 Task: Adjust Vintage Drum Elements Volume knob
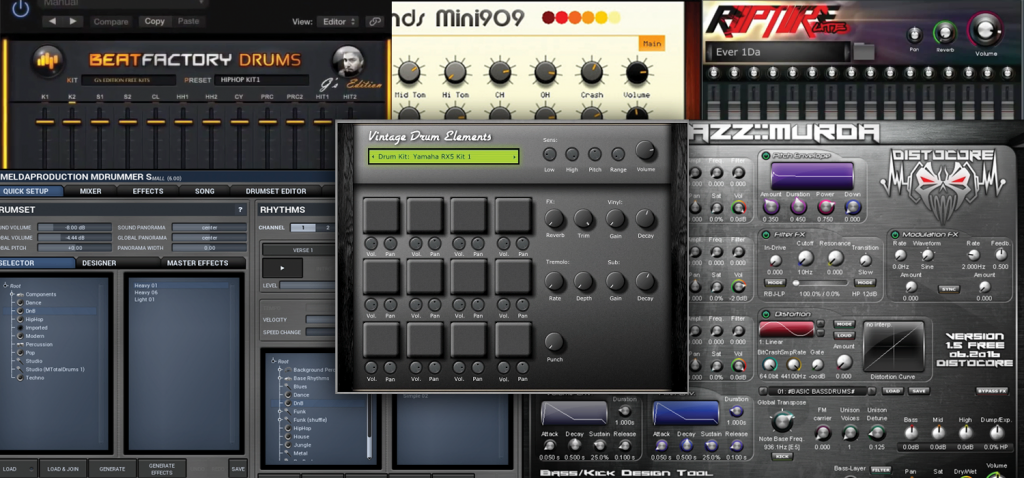click(646, 151)
